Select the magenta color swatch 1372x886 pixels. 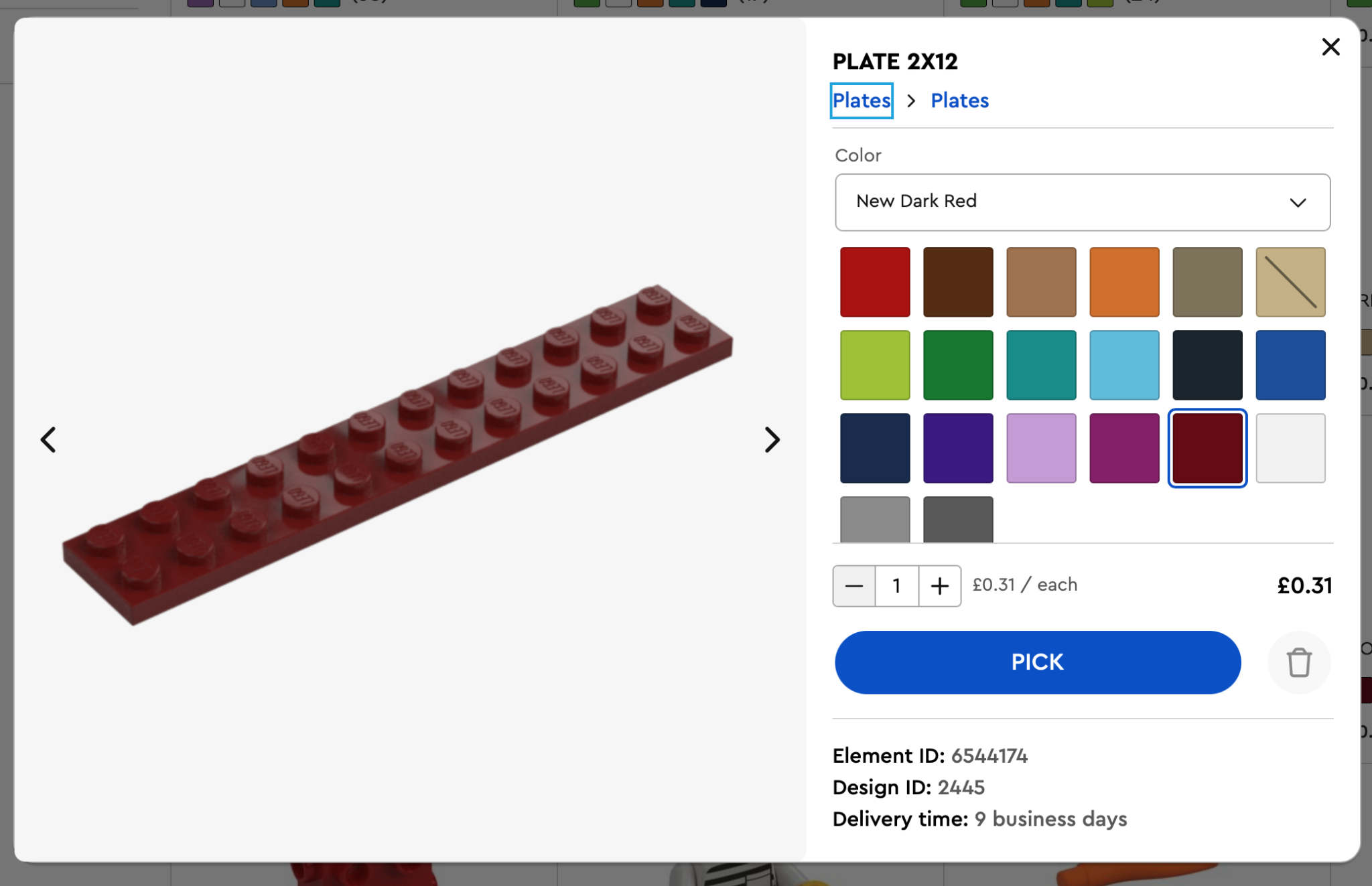pos(1123,448)
